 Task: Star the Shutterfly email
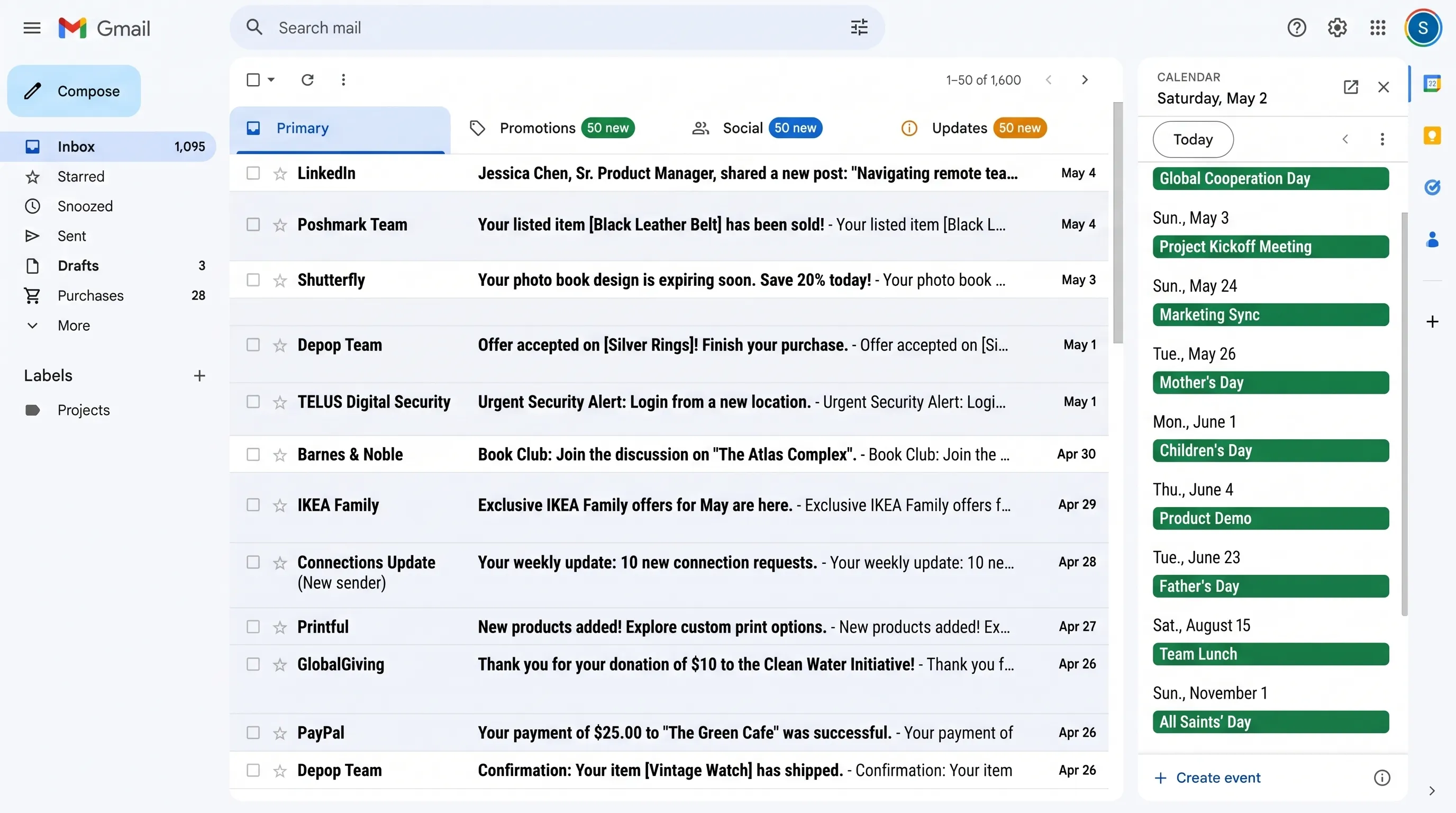(x=280, y=281)
